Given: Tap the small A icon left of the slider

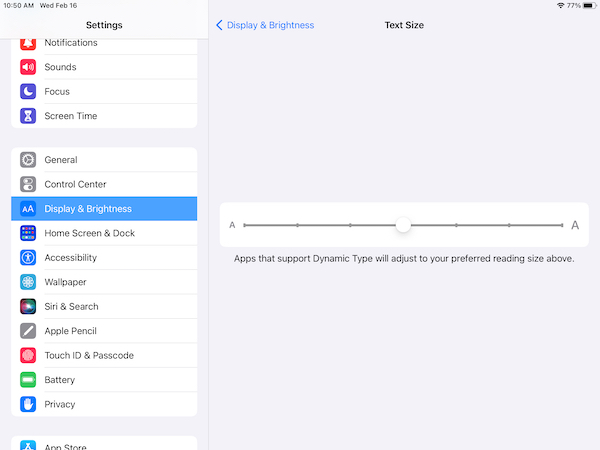Looking at the screenshot, I should coord(232,225).
